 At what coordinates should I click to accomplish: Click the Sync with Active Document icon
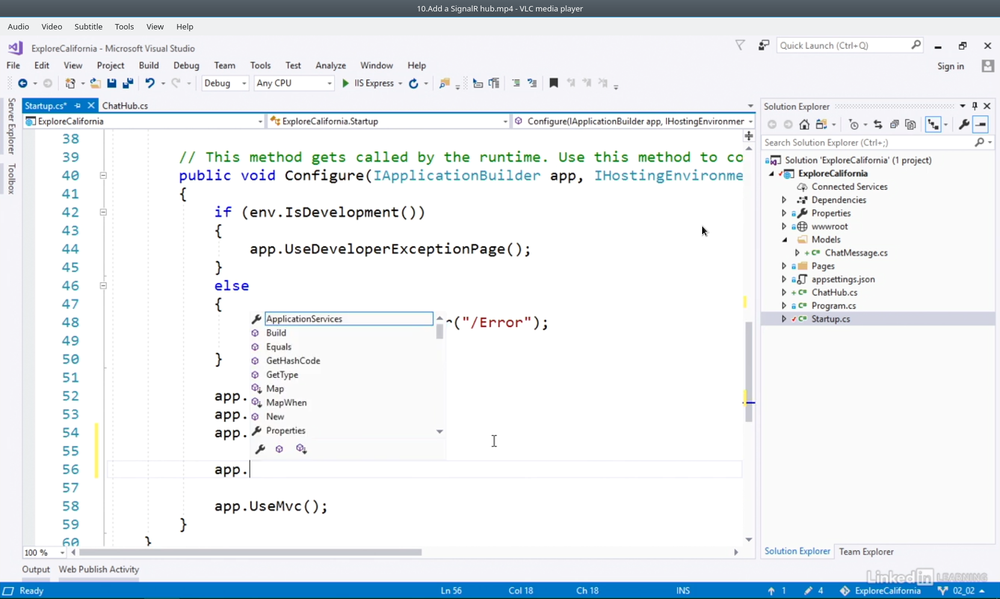point(878,124)
